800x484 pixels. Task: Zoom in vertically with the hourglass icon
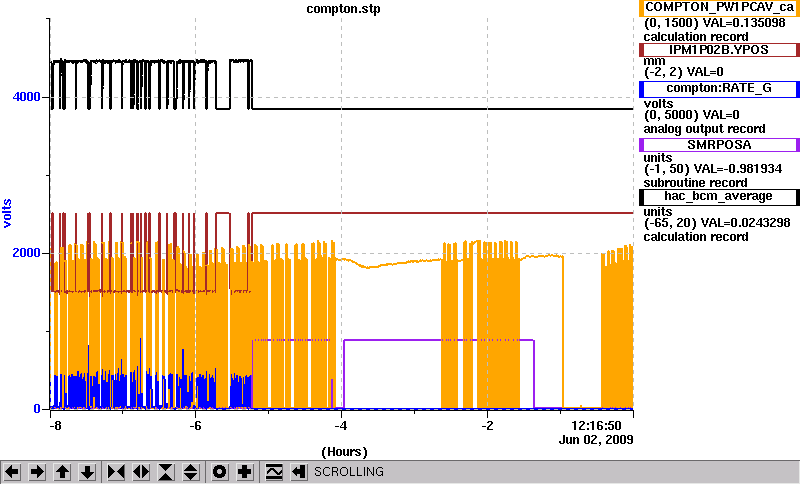(166, 472)
